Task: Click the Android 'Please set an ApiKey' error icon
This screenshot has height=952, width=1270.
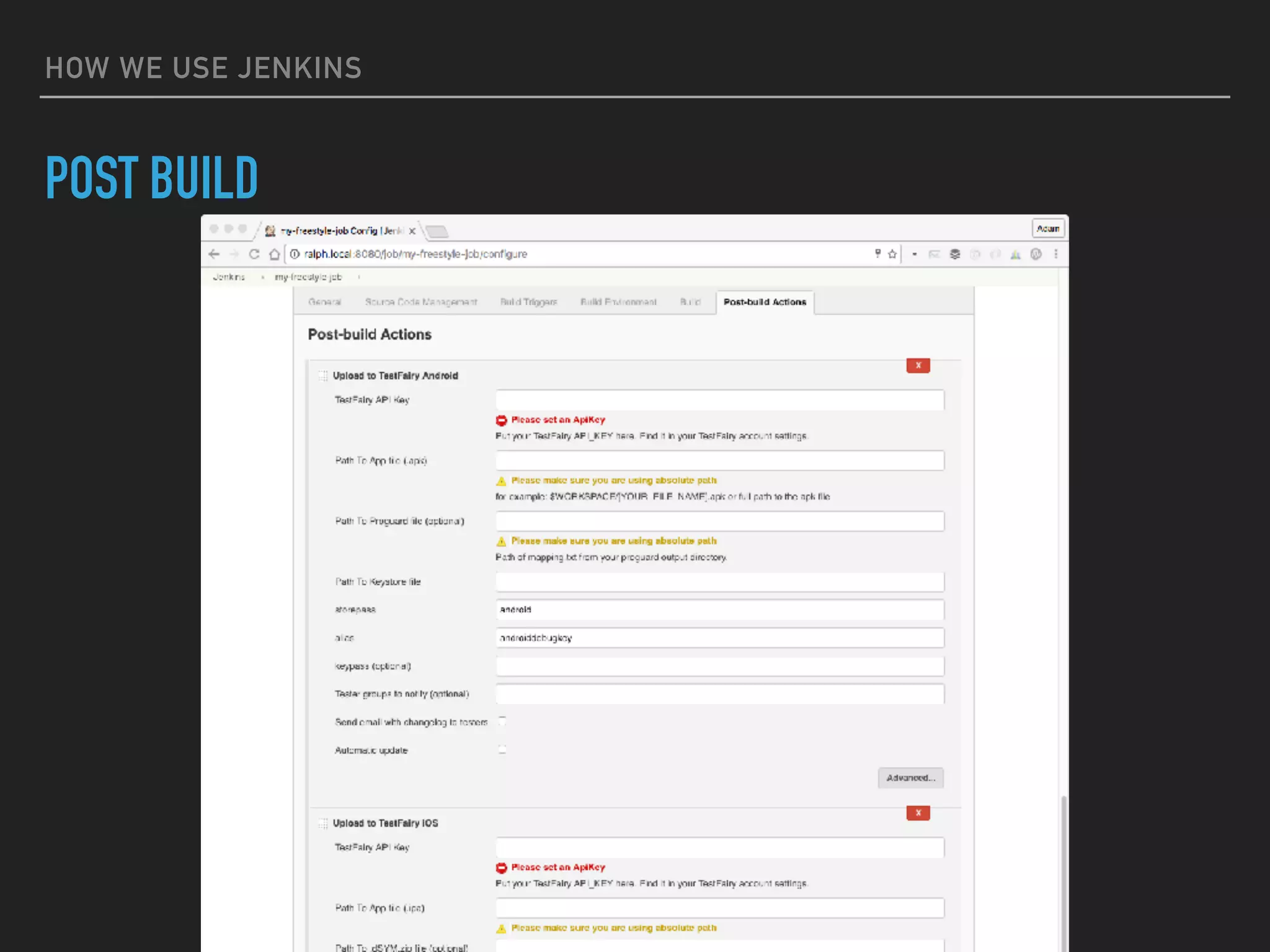Action: coord(501,420)
